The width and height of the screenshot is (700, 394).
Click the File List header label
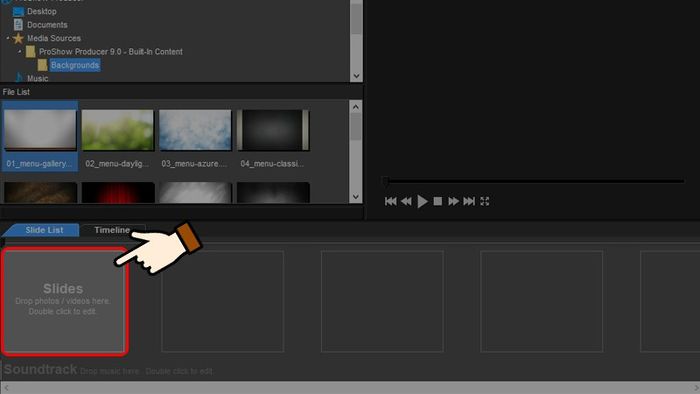pyautogui.click(x=16, y=92)
